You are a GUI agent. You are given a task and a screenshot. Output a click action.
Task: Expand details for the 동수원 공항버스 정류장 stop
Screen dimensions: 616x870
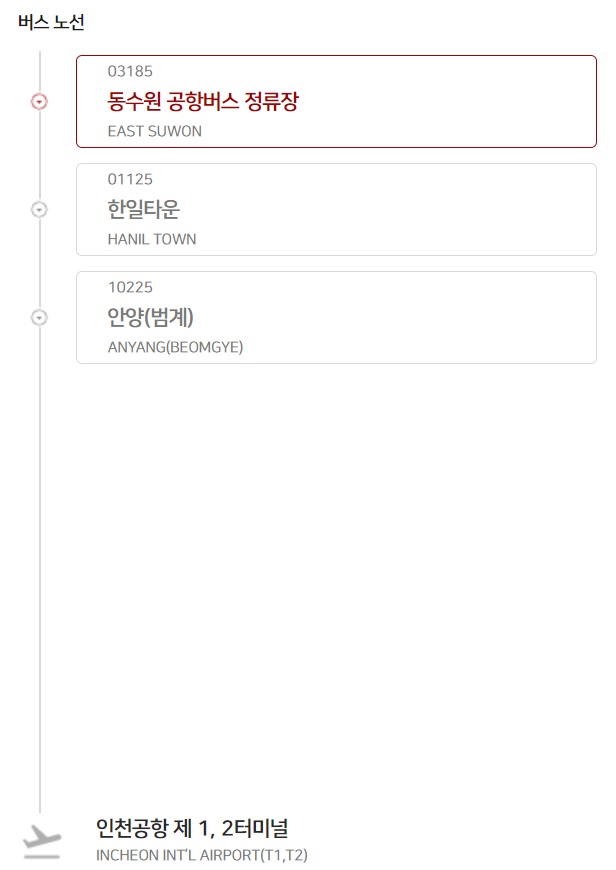(335, 101)
